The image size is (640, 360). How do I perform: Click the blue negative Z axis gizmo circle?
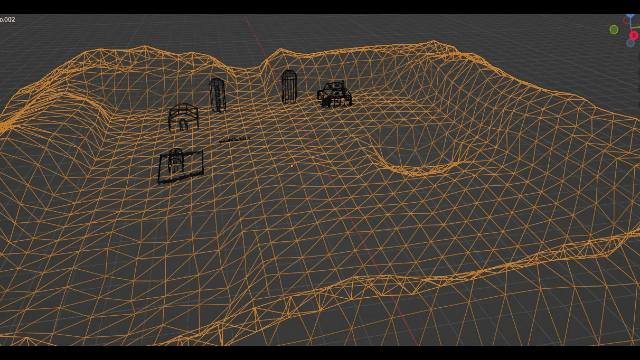(x=631, y=43)
